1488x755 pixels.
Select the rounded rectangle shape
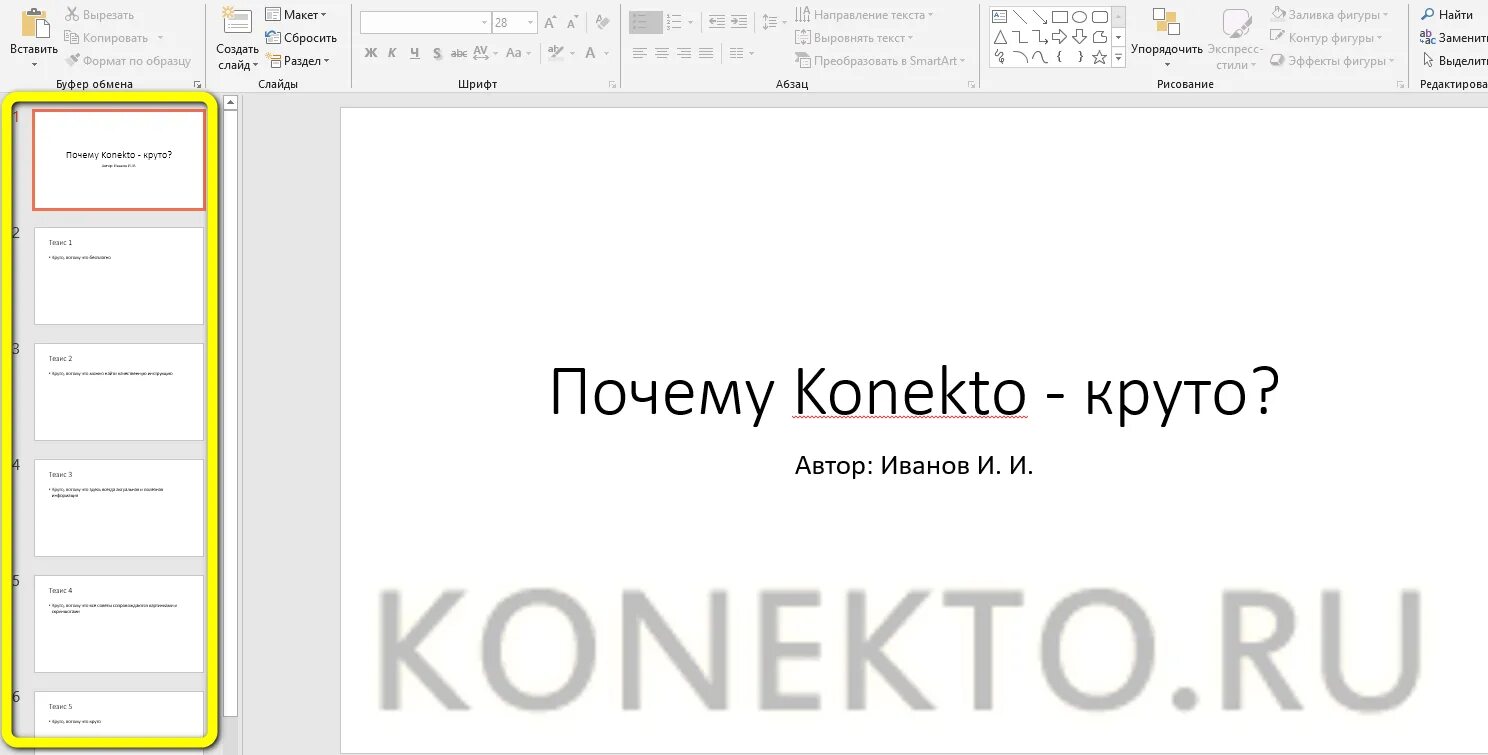[1099, 17]
